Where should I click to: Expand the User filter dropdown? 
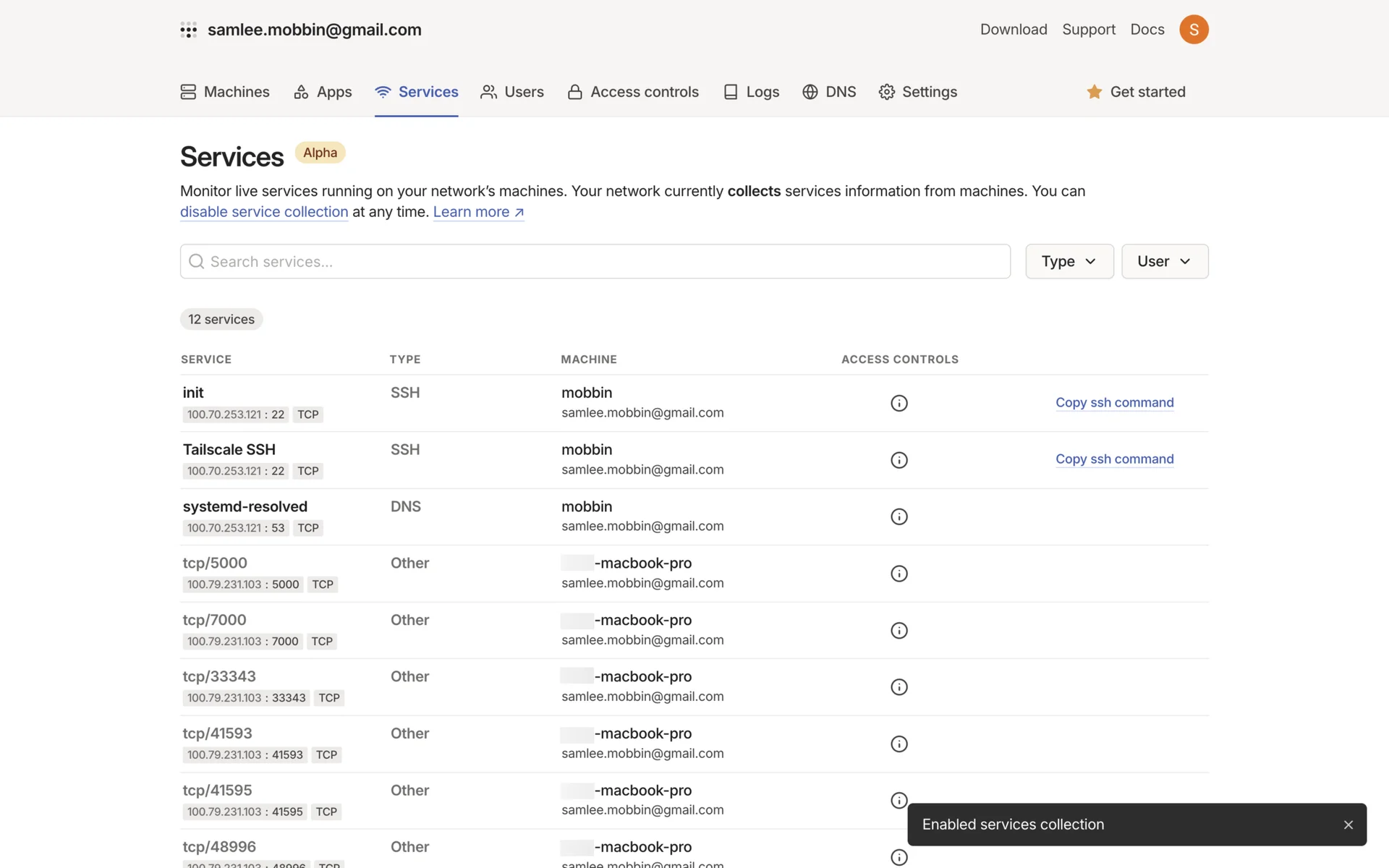(x=1164, y=261)
